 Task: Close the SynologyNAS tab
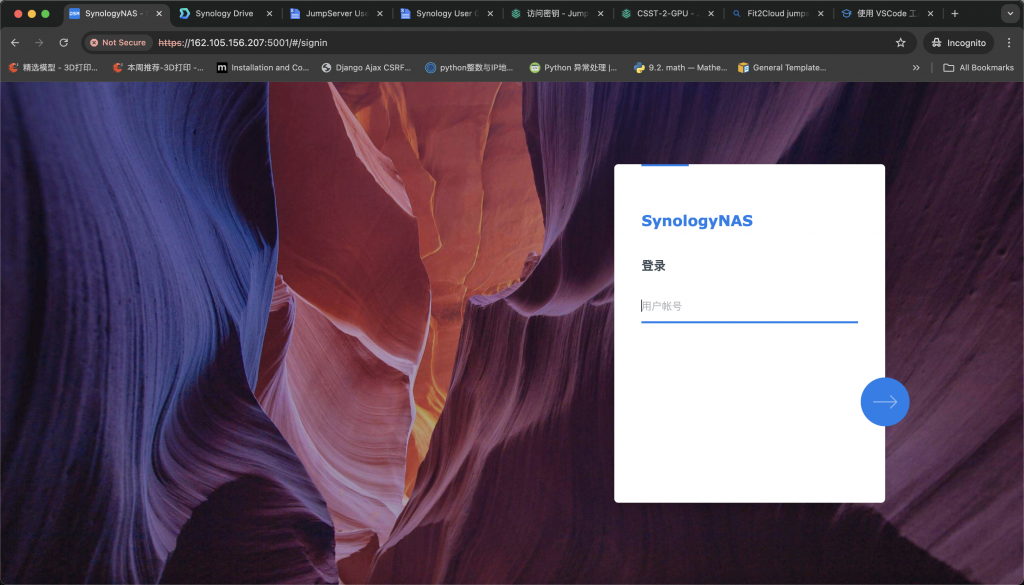click(159, 14)
